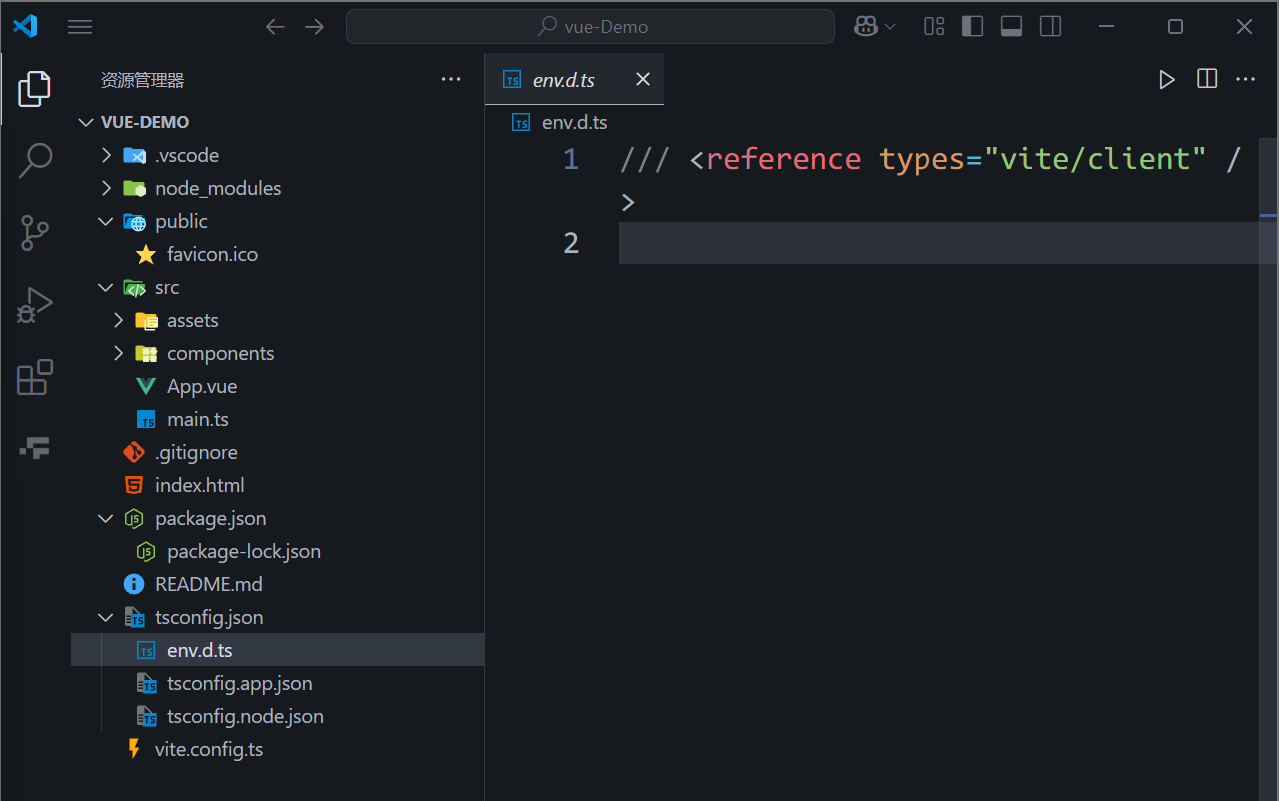Open the Copilot dropdown arrow
1279x801 pixels.
[x=890, y=27]
